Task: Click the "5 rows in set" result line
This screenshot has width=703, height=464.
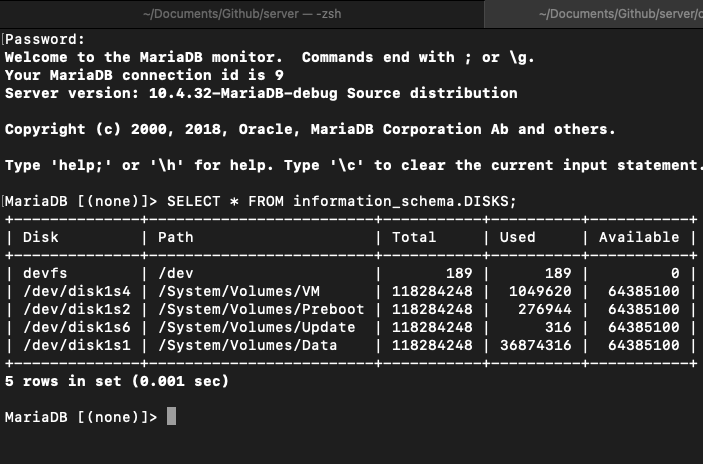Action: [x=117, y=381]
